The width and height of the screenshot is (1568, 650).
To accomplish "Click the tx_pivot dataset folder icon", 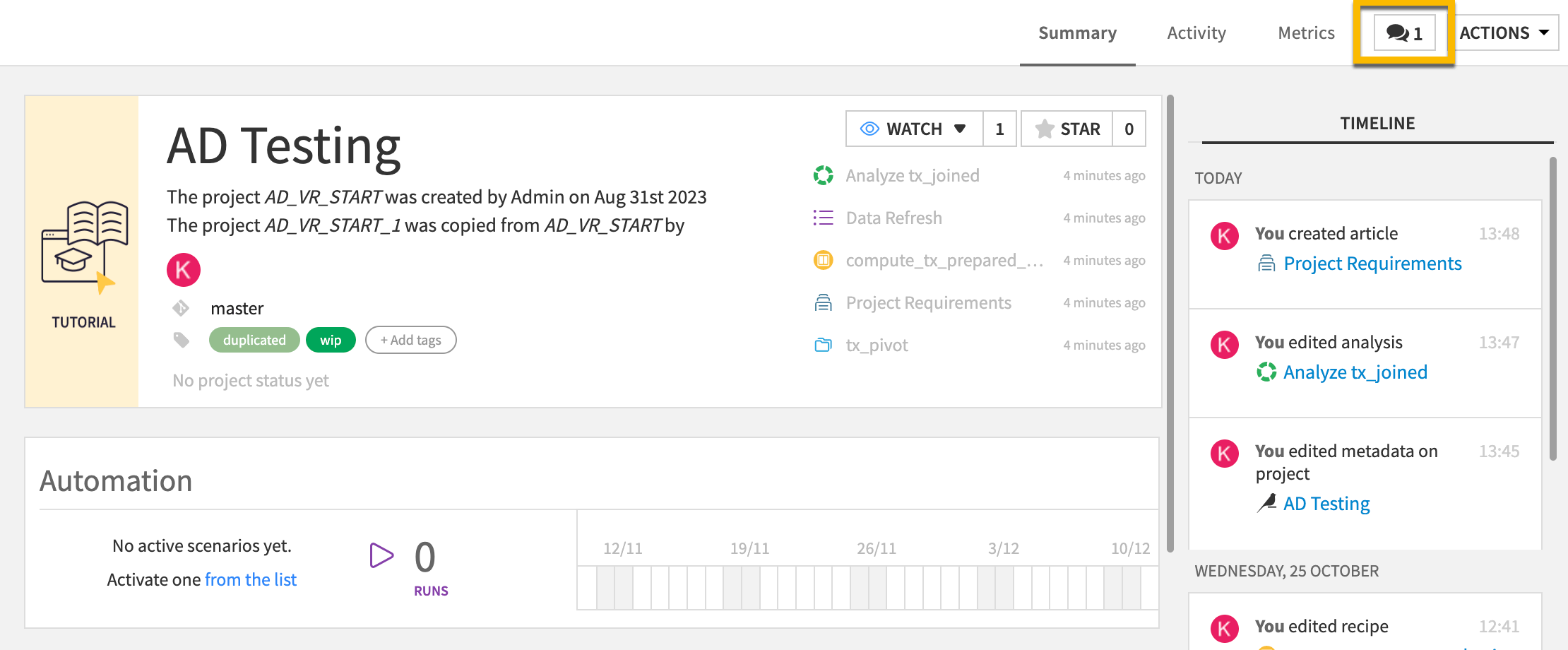I will click(x=823, y=345).
